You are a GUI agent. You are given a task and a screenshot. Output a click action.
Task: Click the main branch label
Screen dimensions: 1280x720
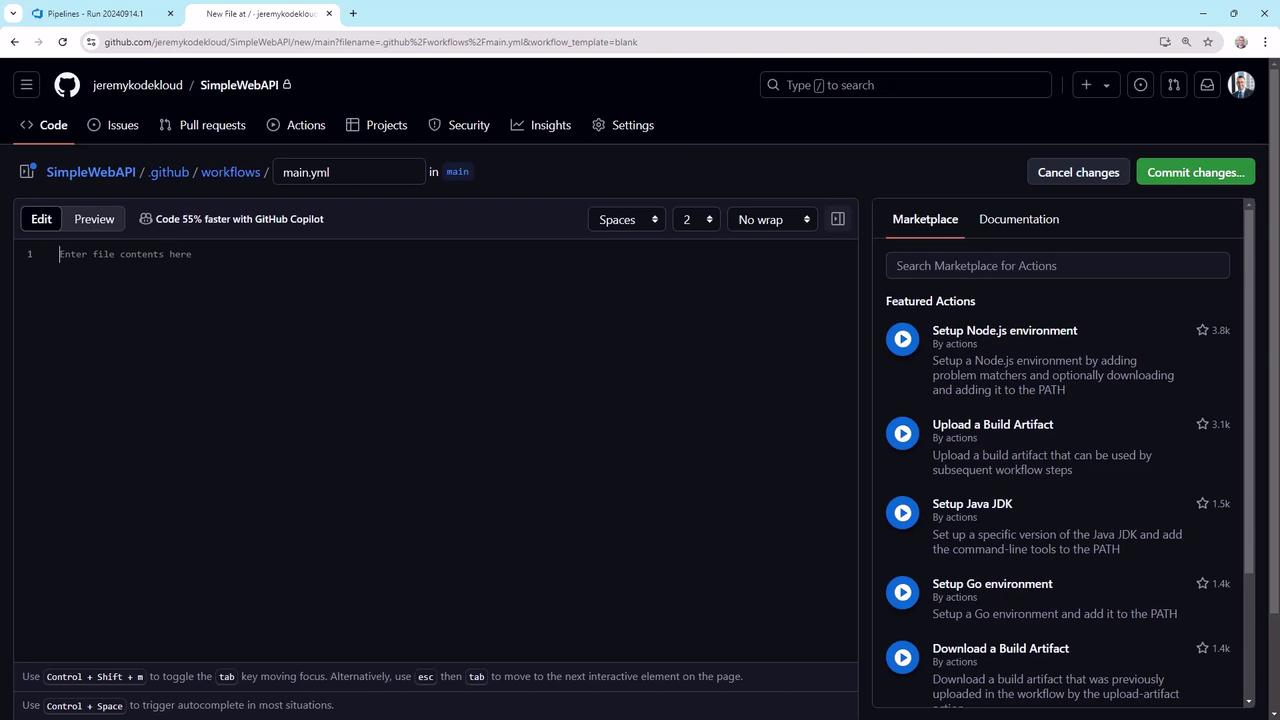pyautogui.click(x=457, y=172)
